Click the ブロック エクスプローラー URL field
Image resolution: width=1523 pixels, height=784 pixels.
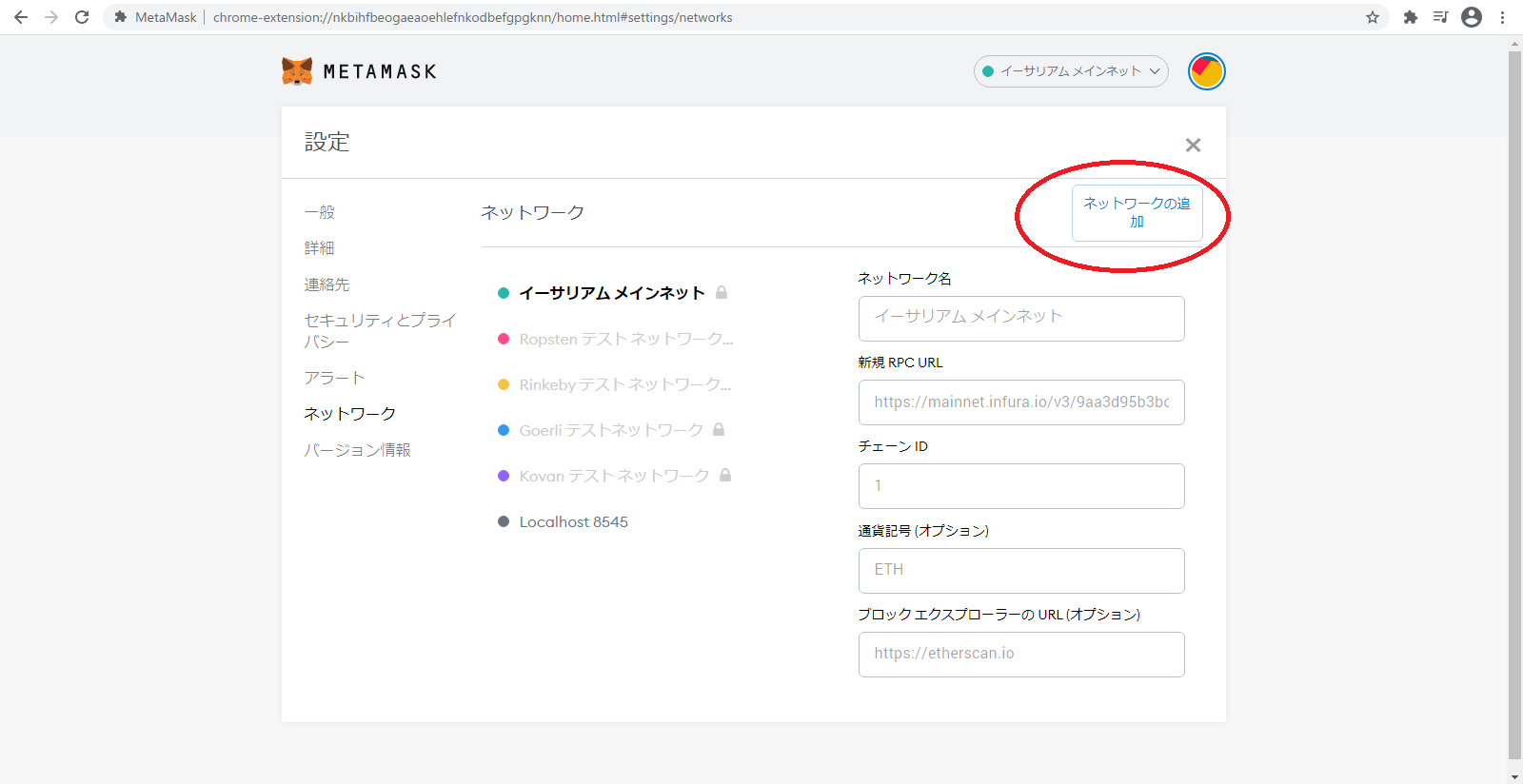[x=1021, y=654]
